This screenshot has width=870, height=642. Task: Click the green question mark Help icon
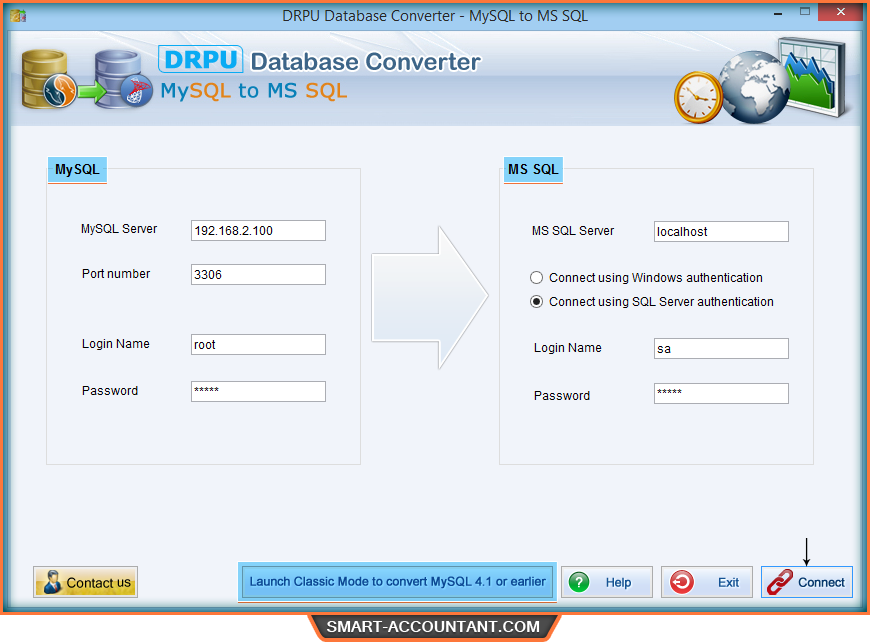579,583
